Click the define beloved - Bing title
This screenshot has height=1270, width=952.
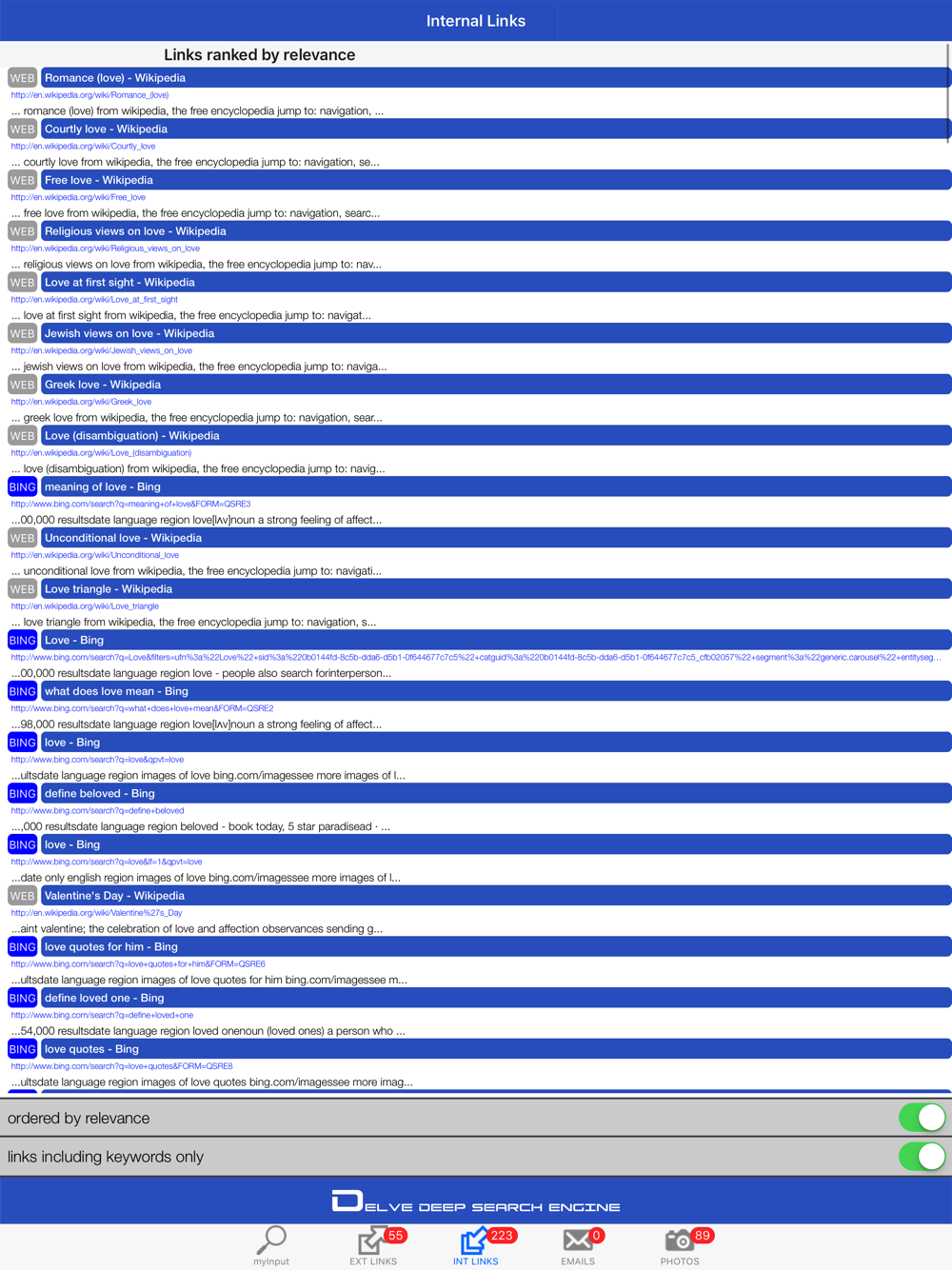pyautogui.click(x=496, y=794)
